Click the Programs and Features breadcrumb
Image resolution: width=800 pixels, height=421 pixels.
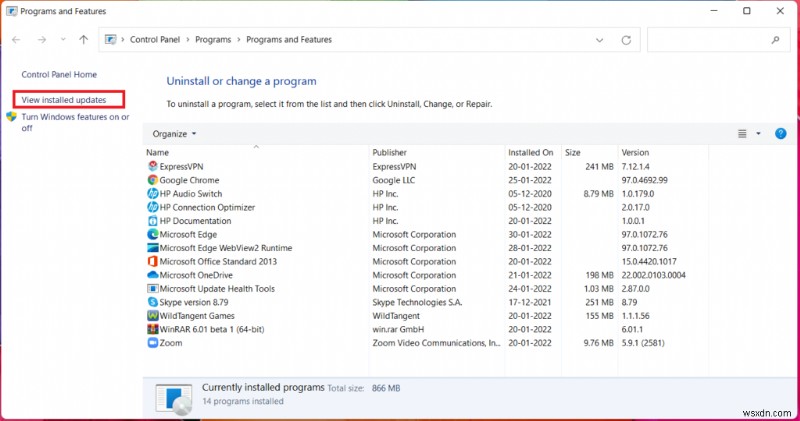point(289,40)
